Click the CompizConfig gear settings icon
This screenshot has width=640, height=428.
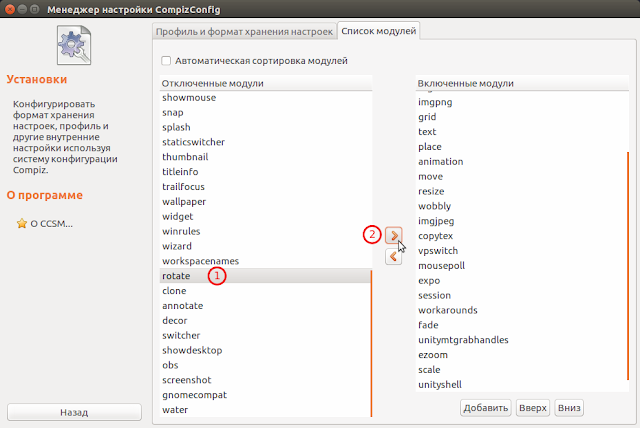click(74, 45)
